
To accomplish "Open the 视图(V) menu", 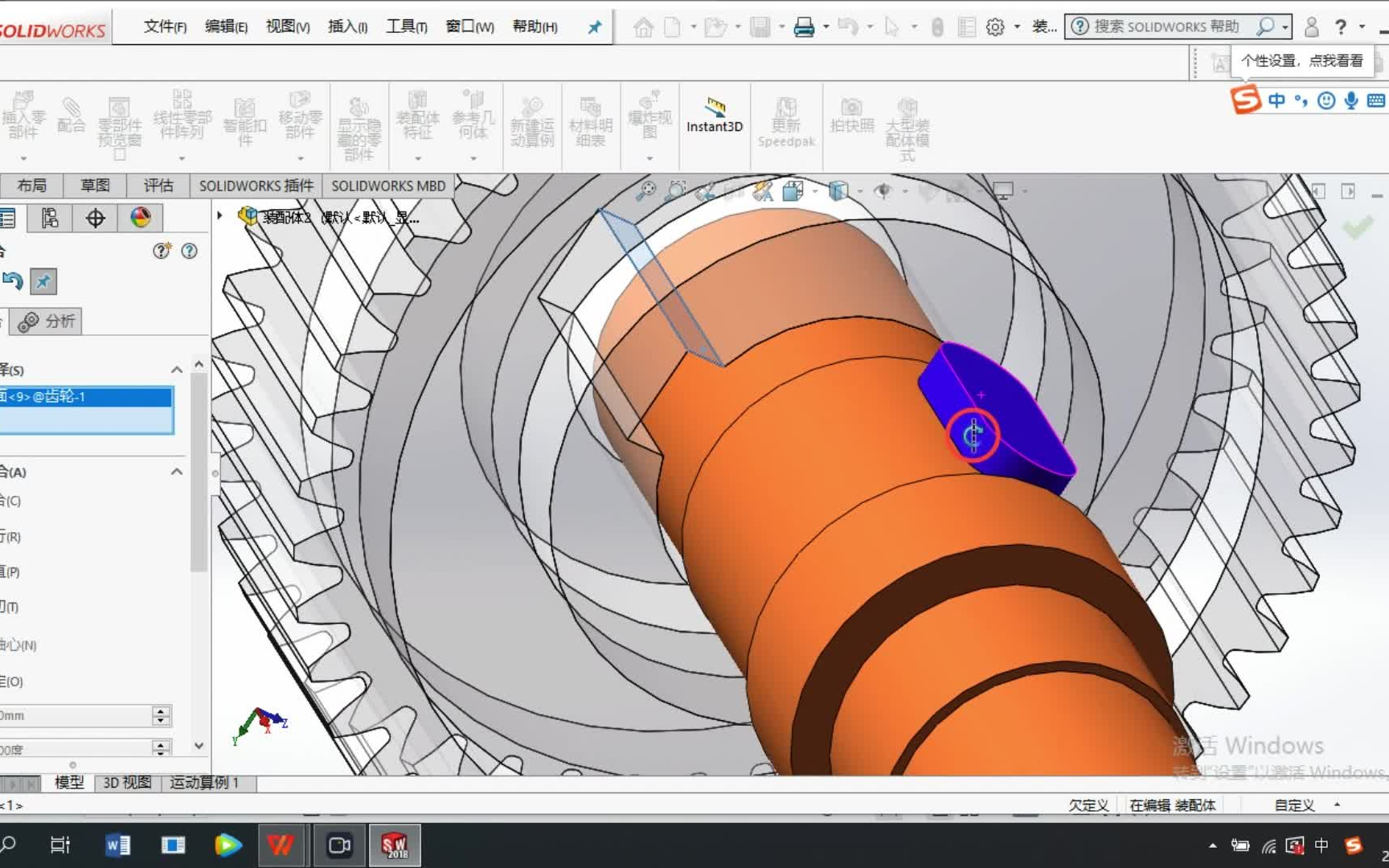I will pyautogui.click(x=288, y=27).
